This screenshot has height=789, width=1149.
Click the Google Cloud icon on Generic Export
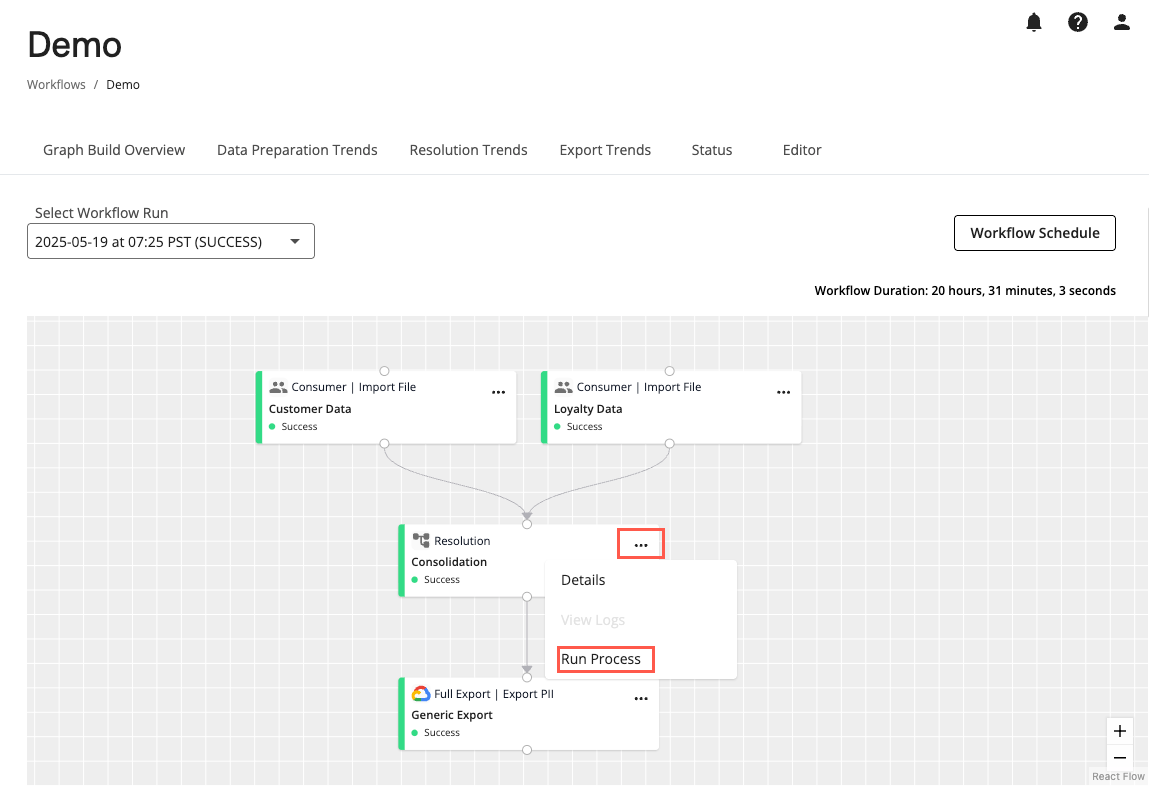click(x=422, y=693)
